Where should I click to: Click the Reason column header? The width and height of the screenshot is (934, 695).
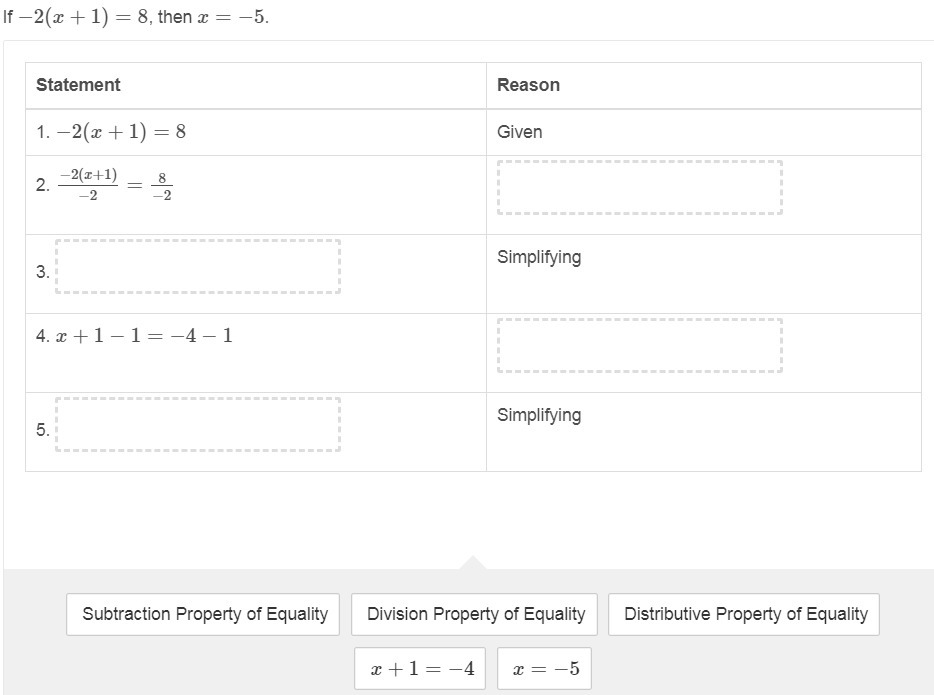click(528, 85)
